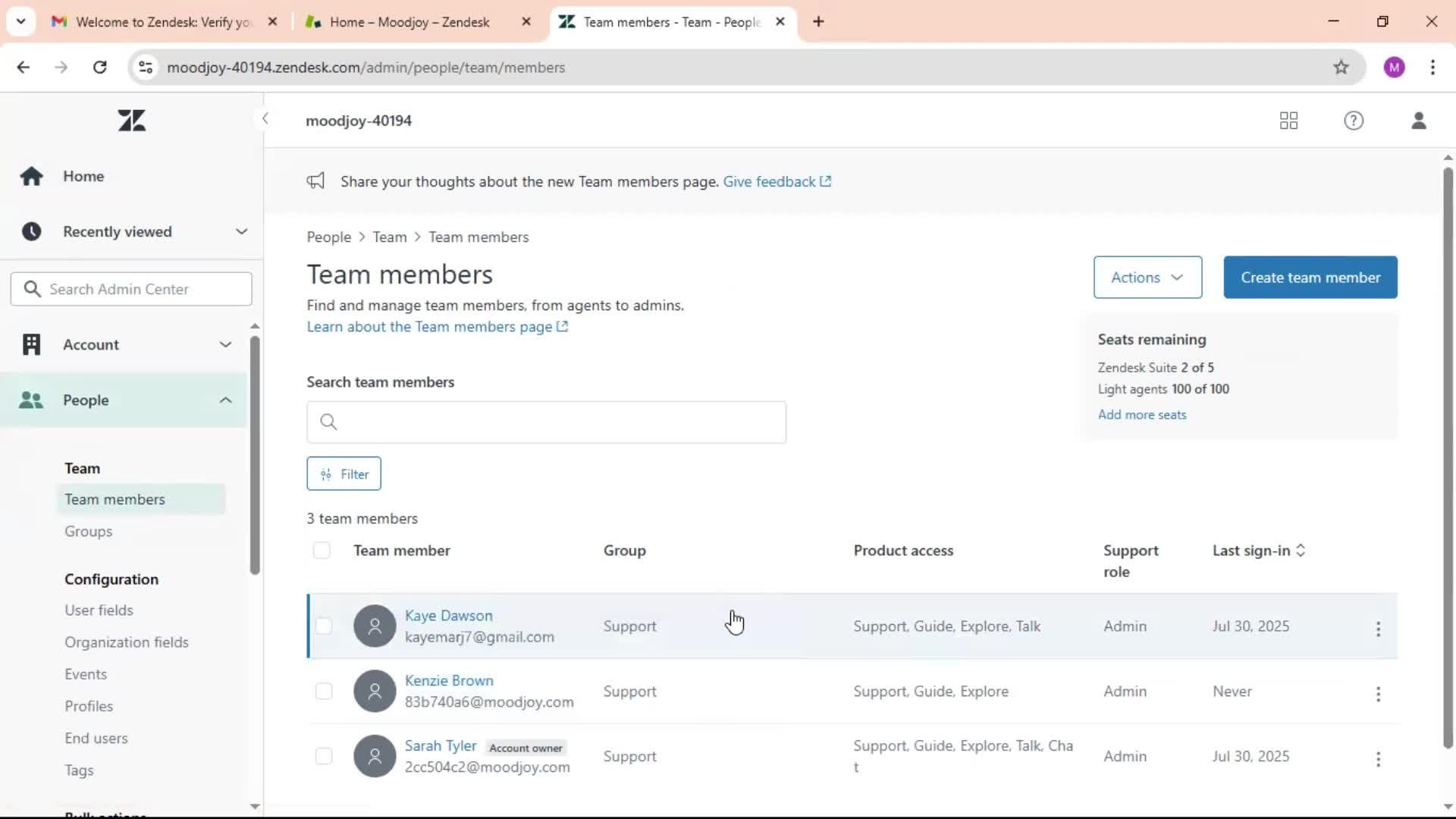Reload the page
The image size is (1456, 819).
click(x=99, y=67)
